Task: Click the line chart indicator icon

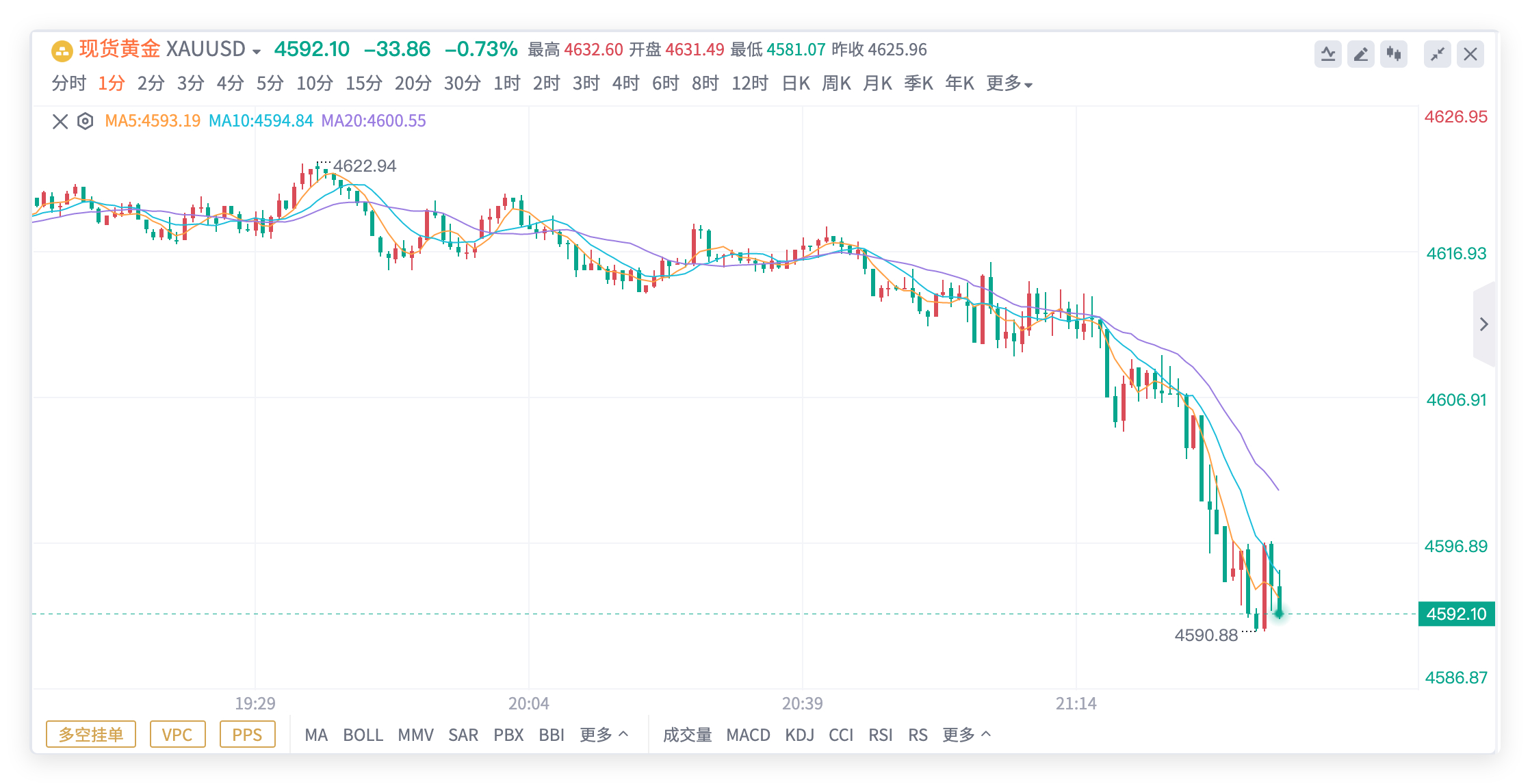Action: pos(1327,54)
